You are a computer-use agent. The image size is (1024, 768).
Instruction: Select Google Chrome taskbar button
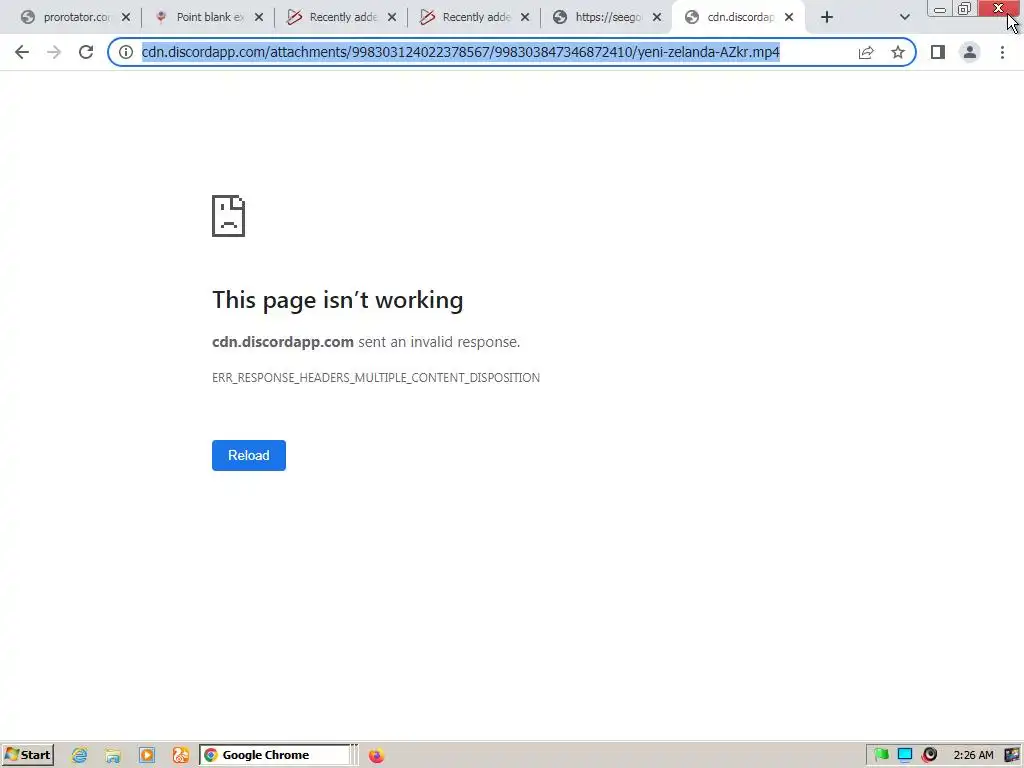tap(274, 755)
